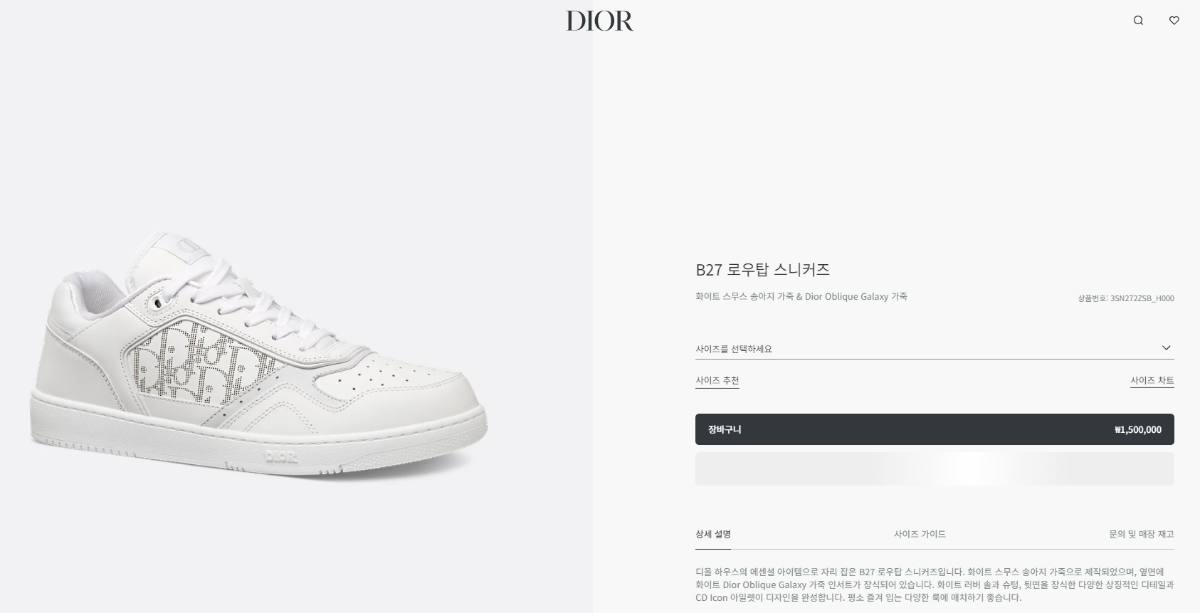This screenshot has height=613, width=1200.
Task: Click the product reference 3SN272ZSB_H000
Action: pyautogui.click(x=1126, y=298)
